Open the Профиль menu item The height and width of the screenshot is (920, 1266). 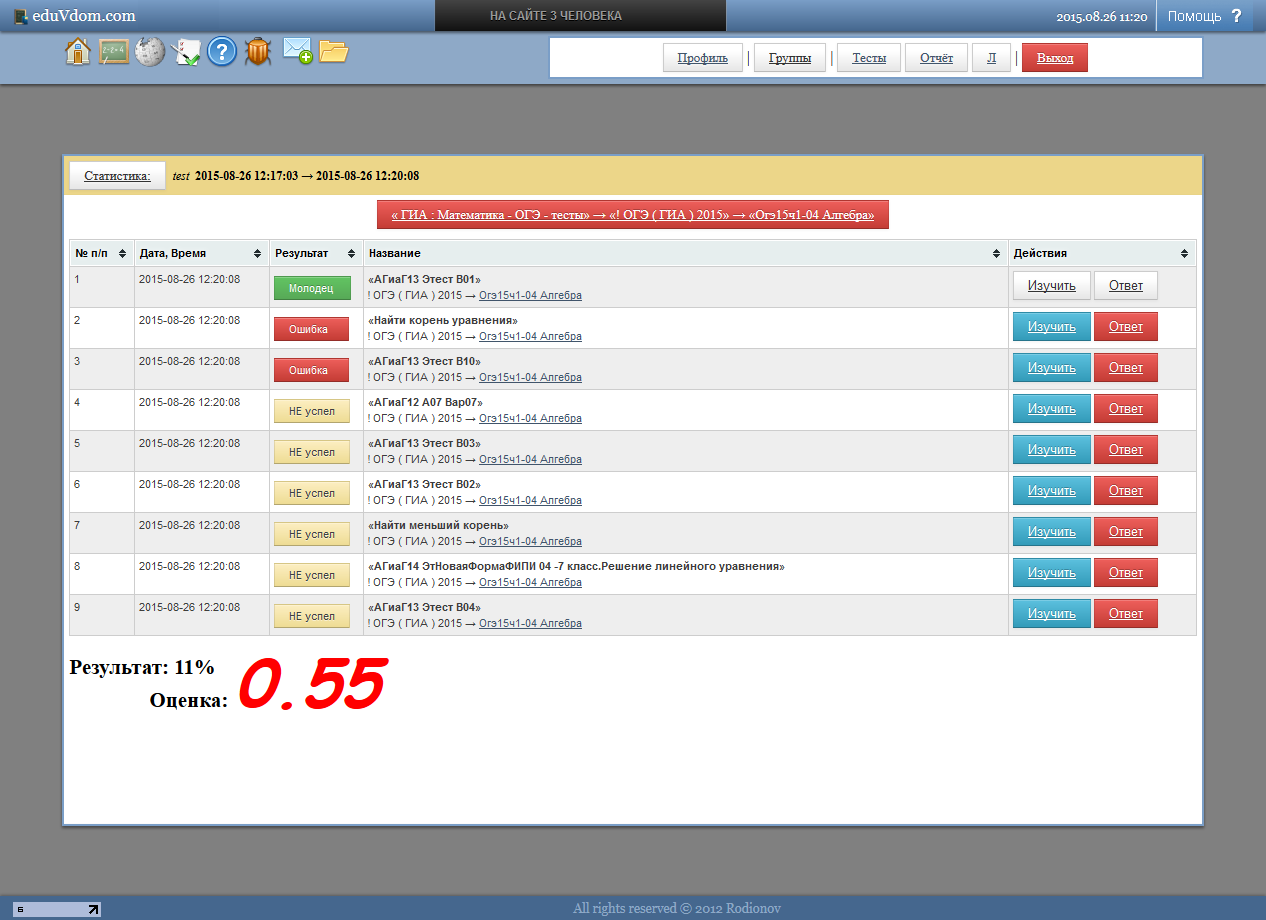click(702, 58)
